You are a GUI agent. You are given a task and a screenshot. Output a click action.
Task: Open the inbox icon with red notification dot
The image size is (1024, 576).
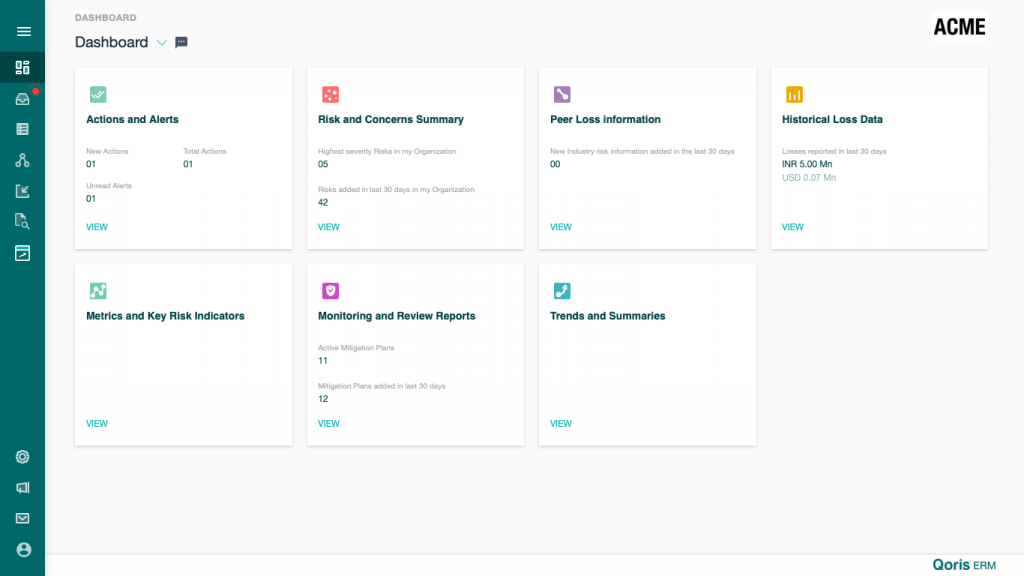23,99
